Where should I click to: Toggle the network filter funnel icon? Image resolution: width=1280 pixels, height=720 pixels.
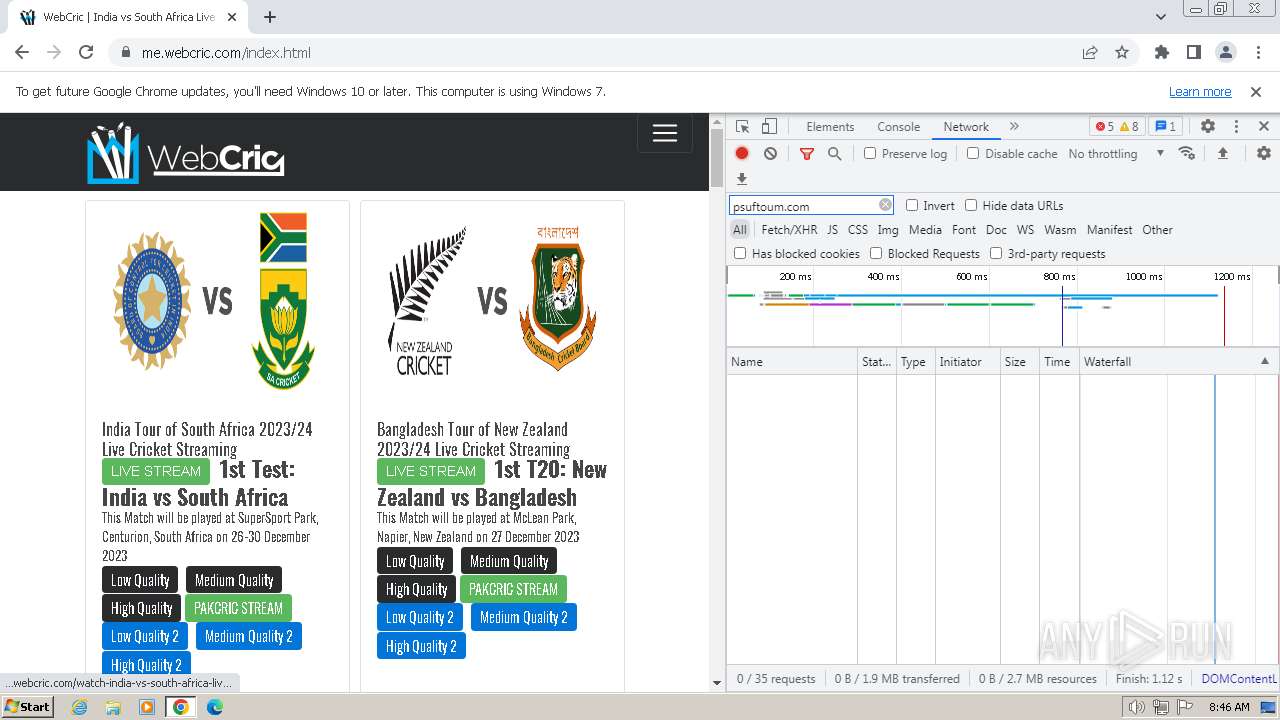tap(807, 153)
